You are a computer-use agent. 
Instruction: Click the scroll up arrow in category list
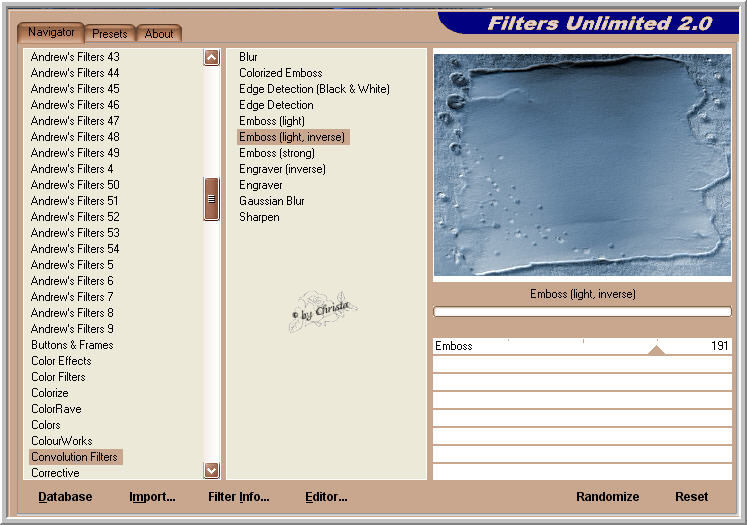pos(212,58)
